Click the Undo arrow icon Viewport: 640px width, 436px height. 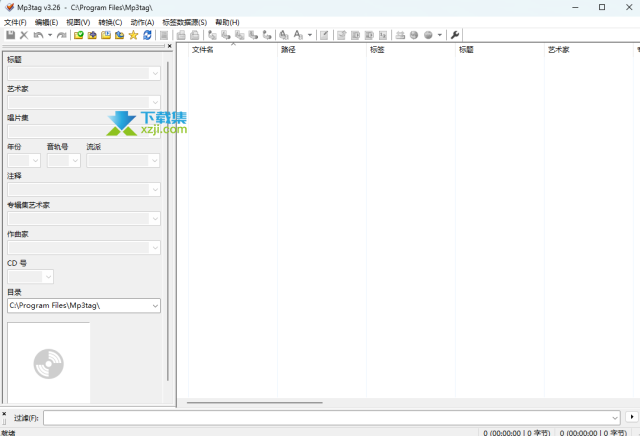[x=38, y=35]
